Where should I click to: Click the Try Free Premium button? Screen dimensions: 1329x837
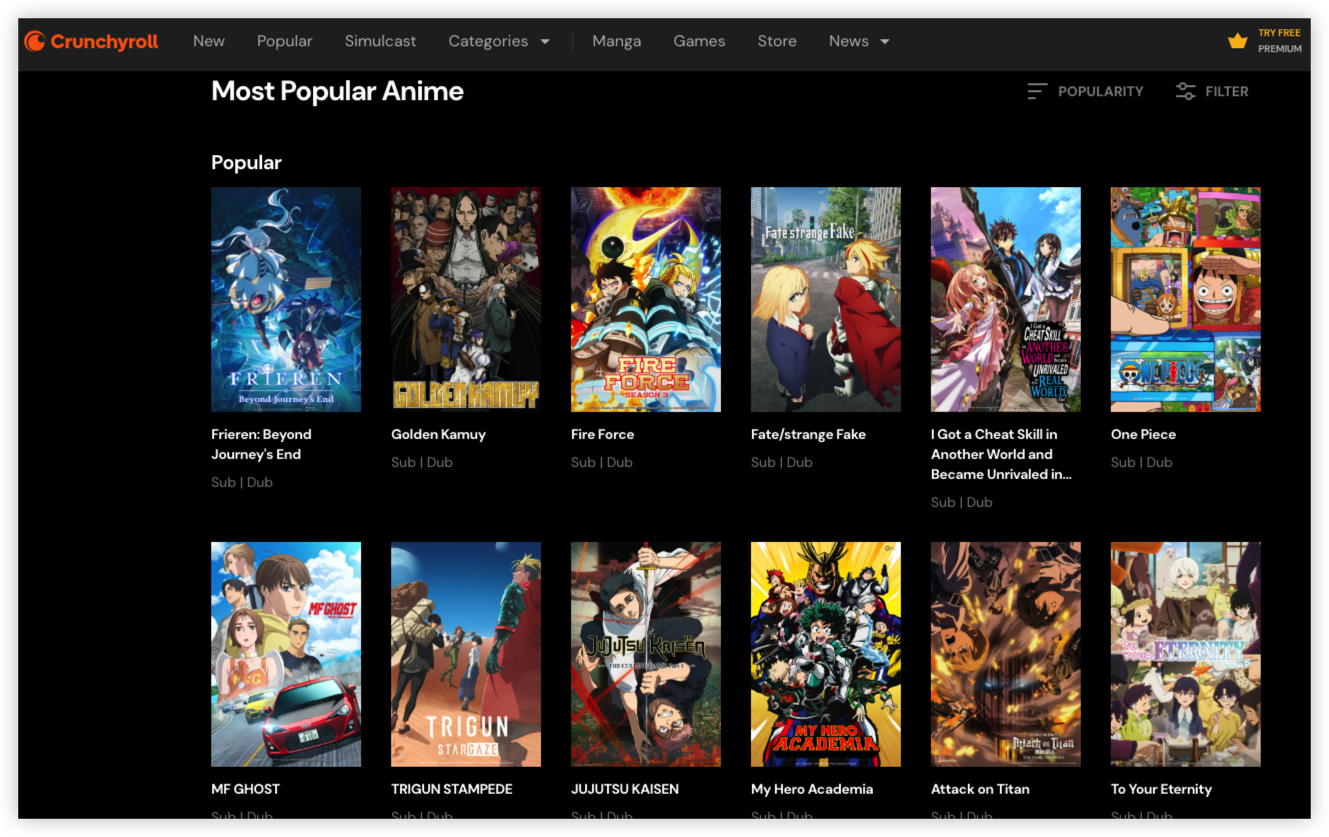1265,41
